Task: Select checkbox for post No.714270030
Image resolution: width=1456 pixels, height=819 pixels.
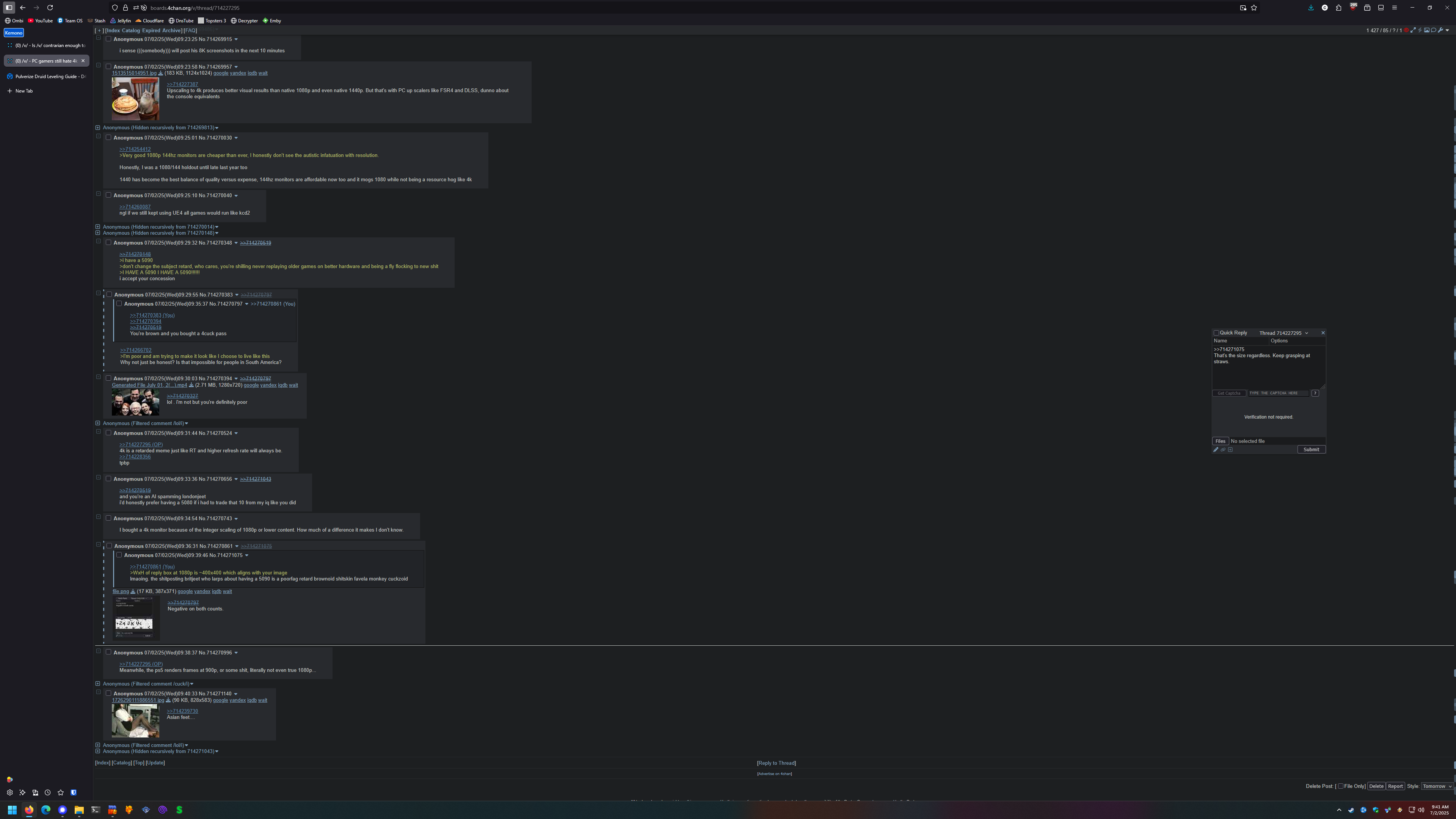Action: pyautogui.click(x=108, y=137)
